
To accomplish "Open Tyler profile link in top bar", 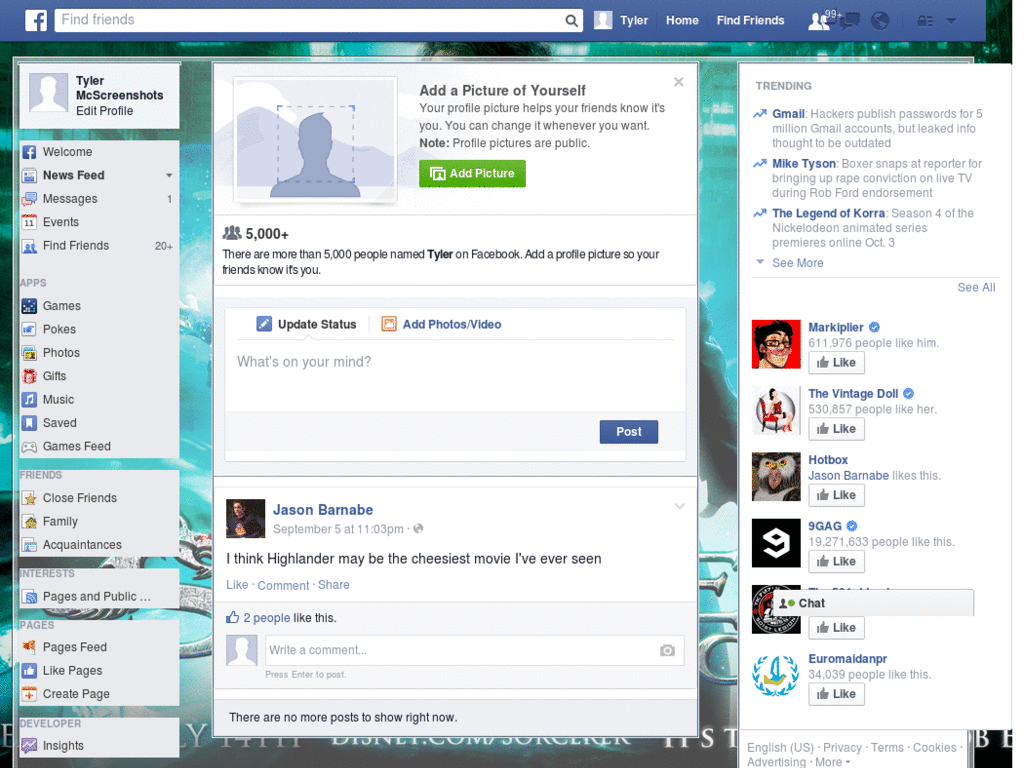I will pos(633,20).
